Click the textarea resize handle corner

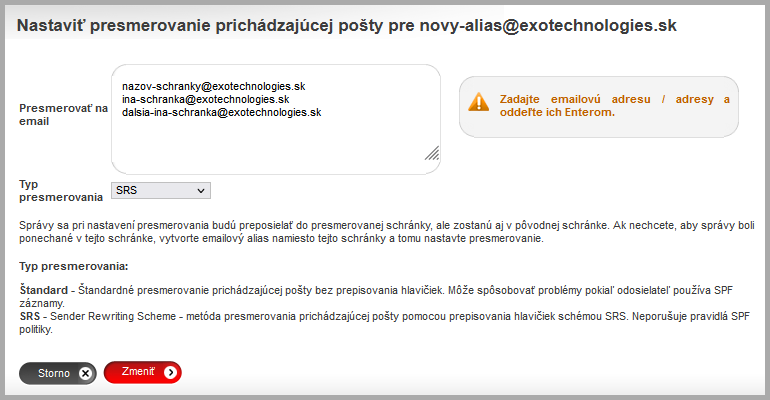tap(432, 153)
